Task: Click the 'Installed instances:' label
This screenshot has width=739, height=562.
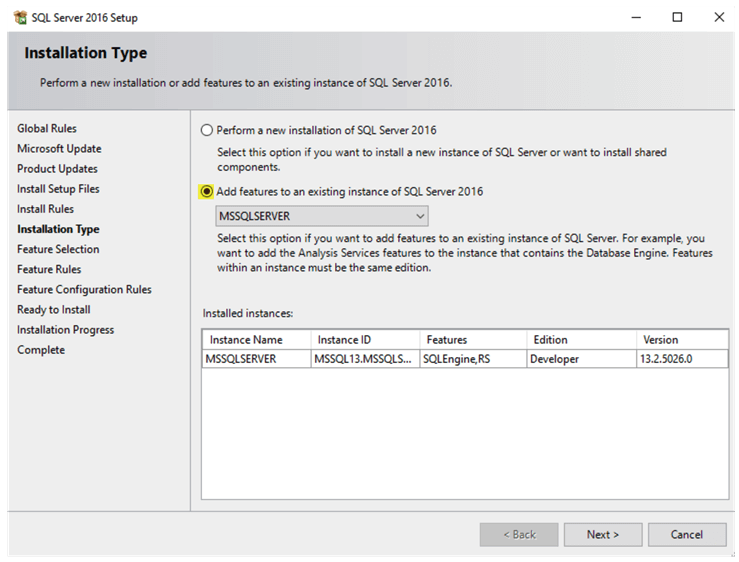Action: pos(248,314)
